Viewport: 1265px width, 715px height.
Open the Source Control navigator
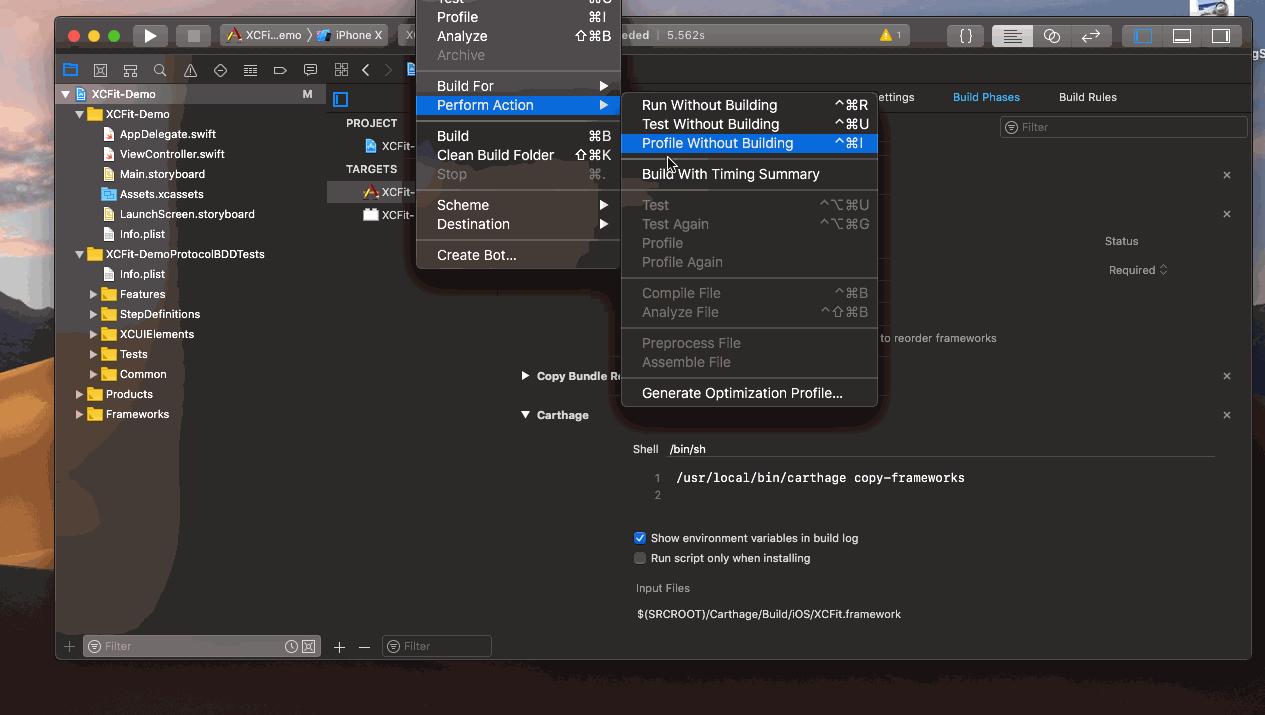pyautogui.click(x=100, y=70)
